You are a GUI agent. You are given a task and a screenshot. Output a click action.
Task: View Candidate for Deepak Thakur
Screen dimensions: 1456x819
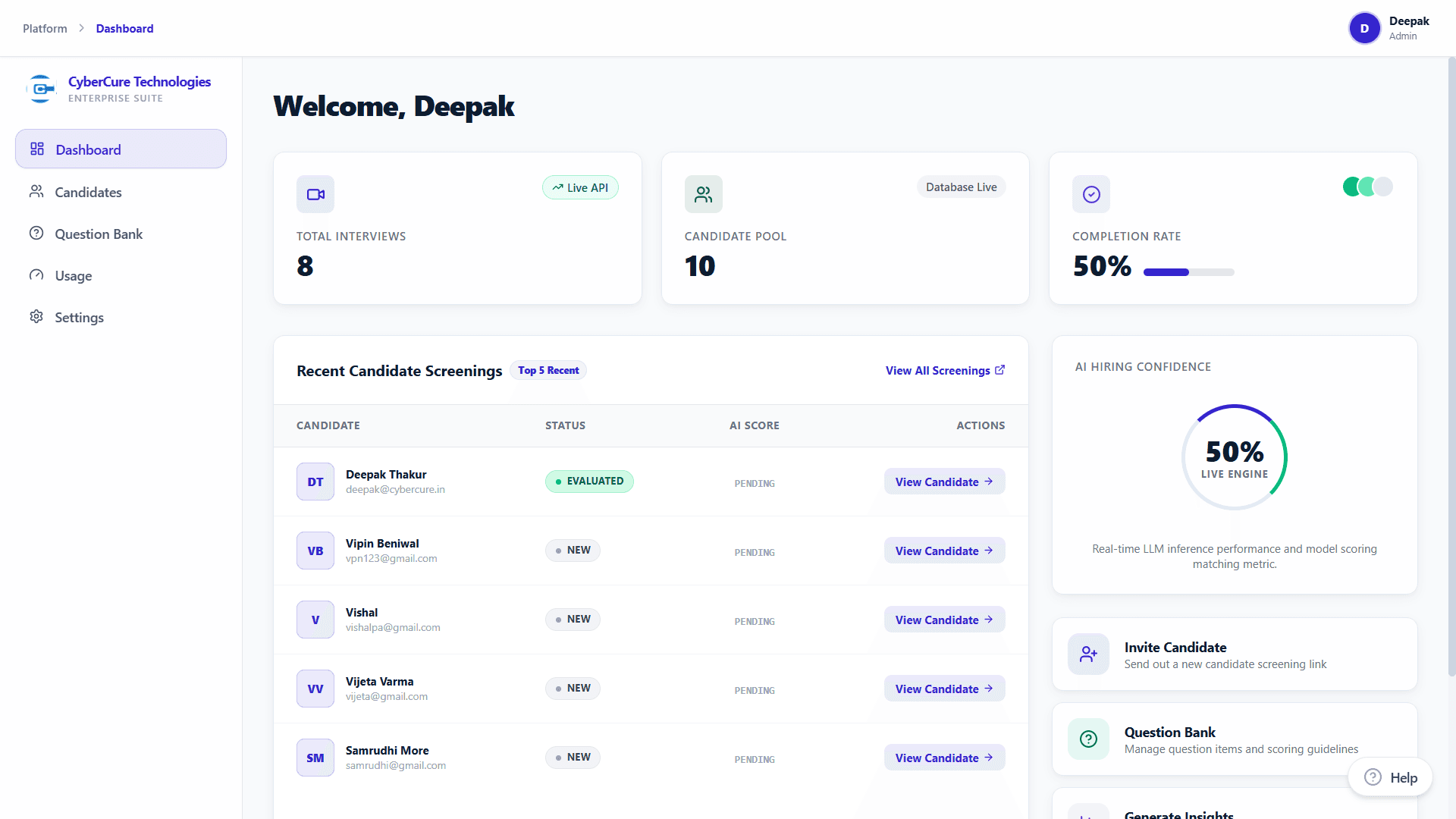[x=944, y=482]
